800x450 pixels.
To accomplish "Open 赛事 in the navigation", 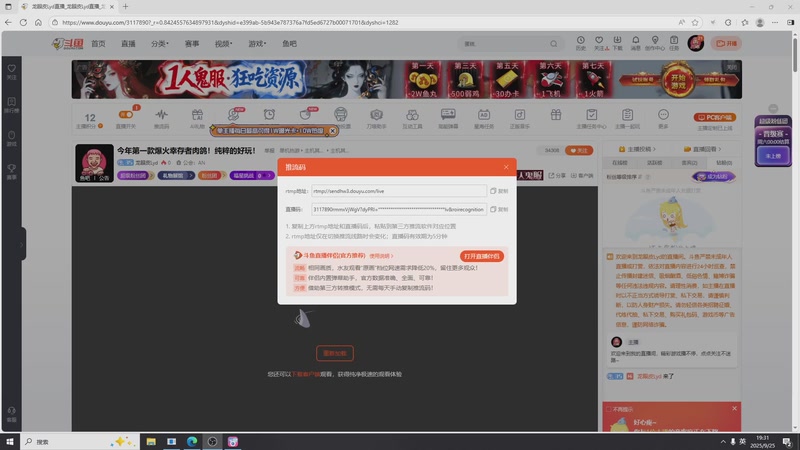I will coord(192,44).
